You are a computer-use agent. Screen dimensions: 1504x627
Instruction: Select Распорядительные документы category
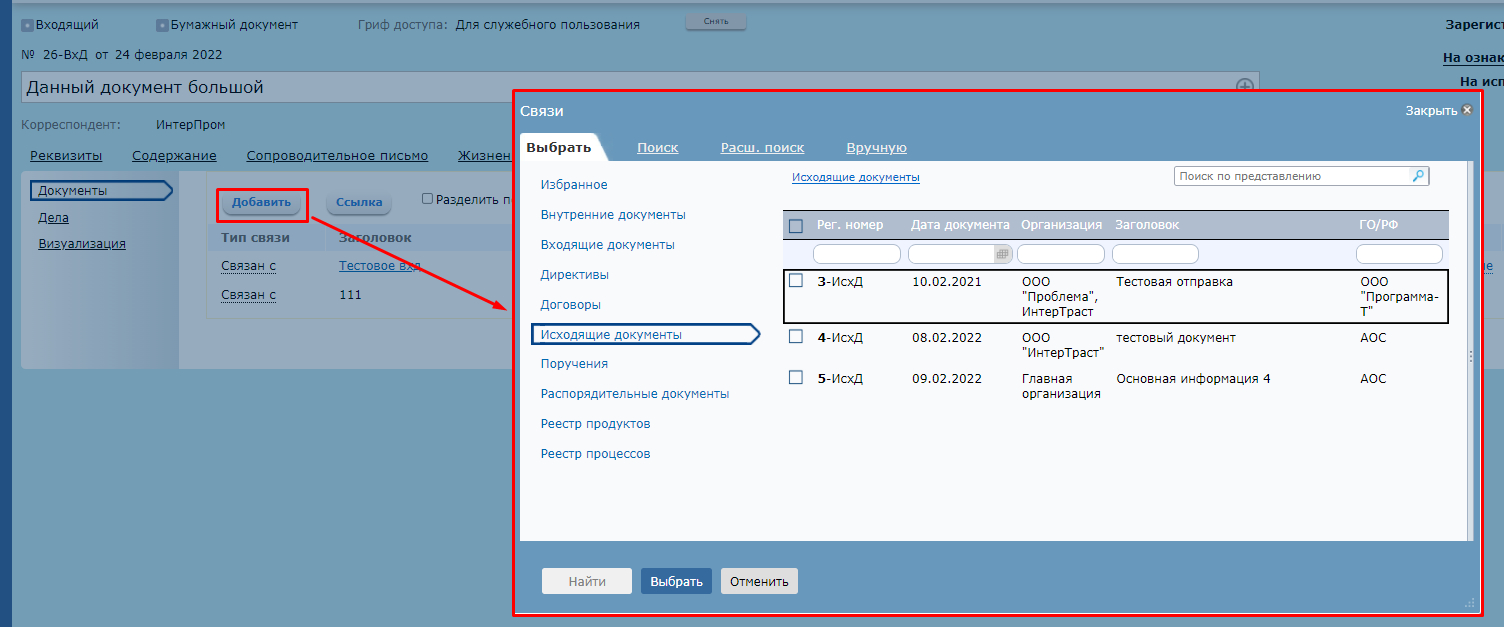(635, 394)
